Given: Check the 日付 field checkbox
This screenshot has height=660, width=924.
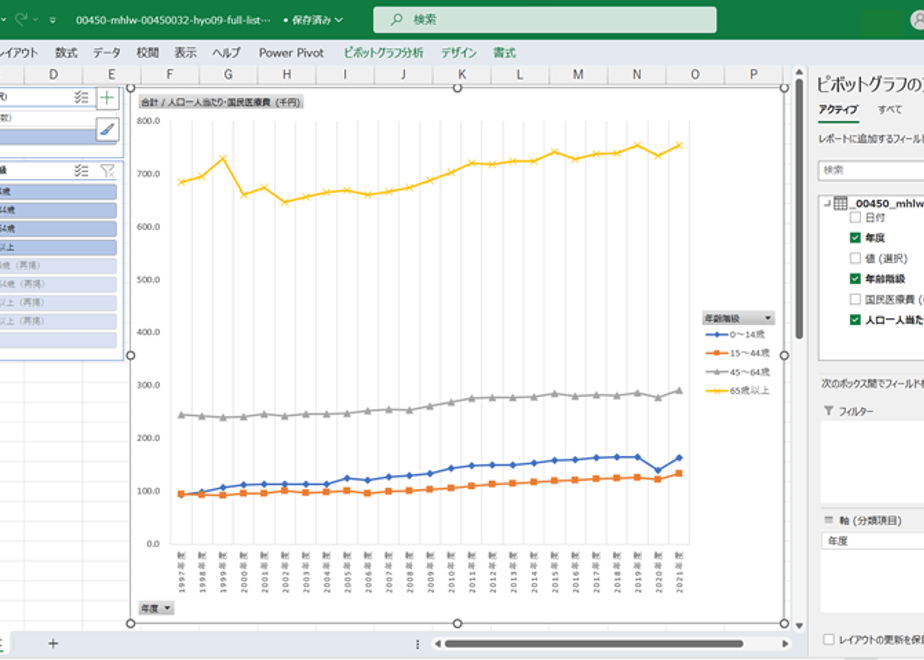Looking at the screenshot, I should (x=855, y=217).
